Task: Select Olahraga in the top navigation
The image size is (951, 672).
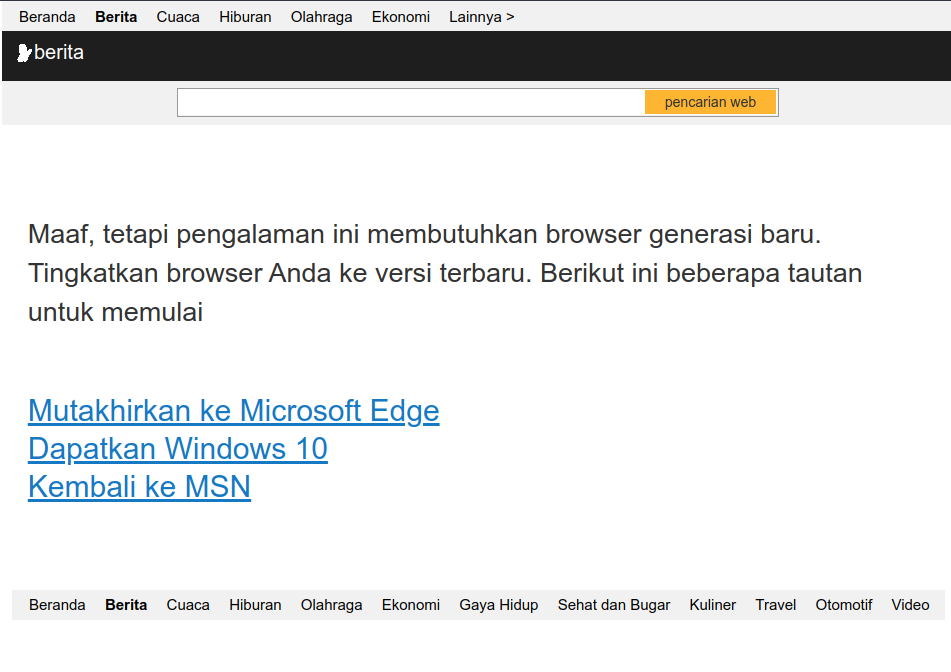Action: (x=321, y=16)
